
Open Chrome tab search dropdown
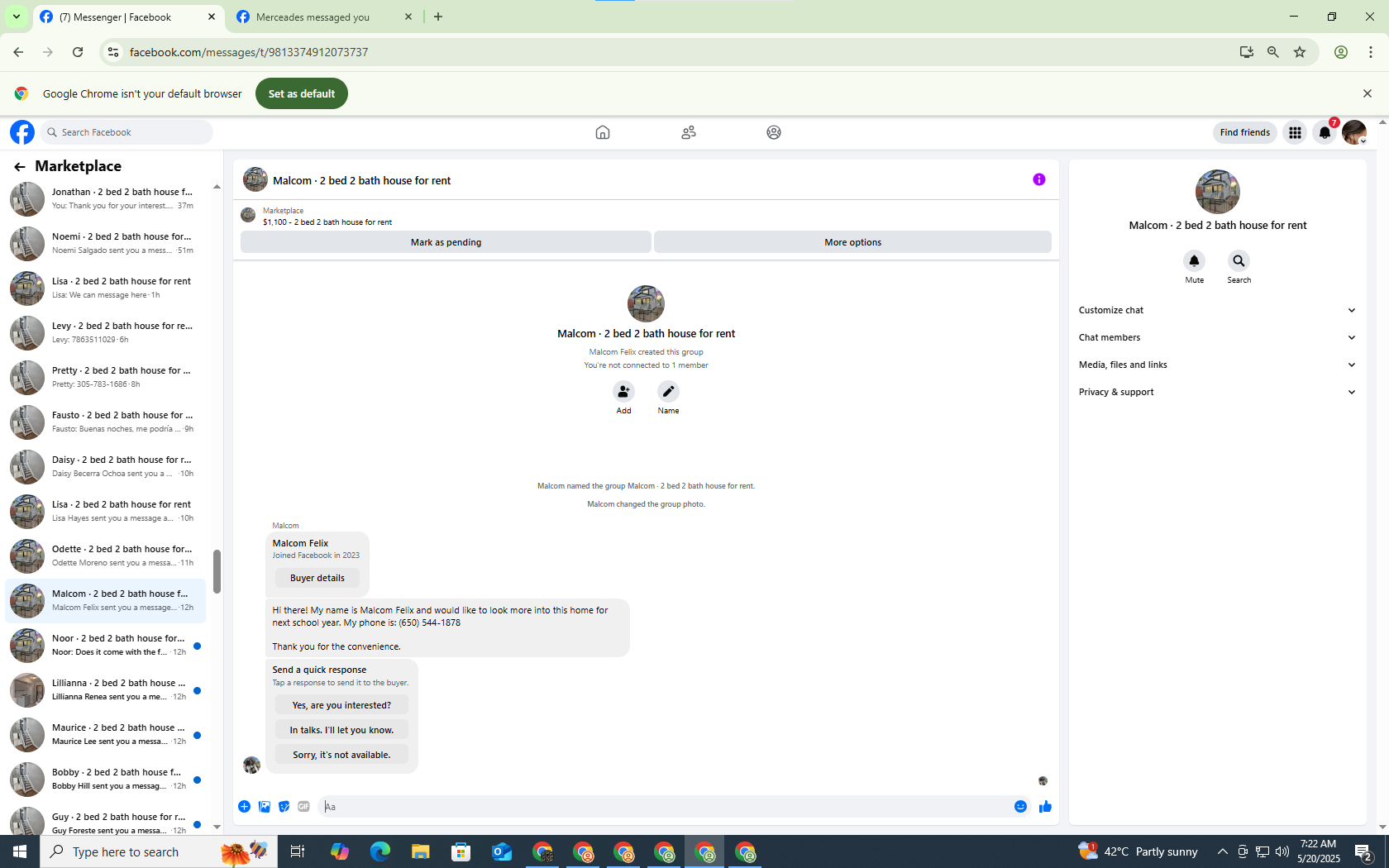pos(16,17)
